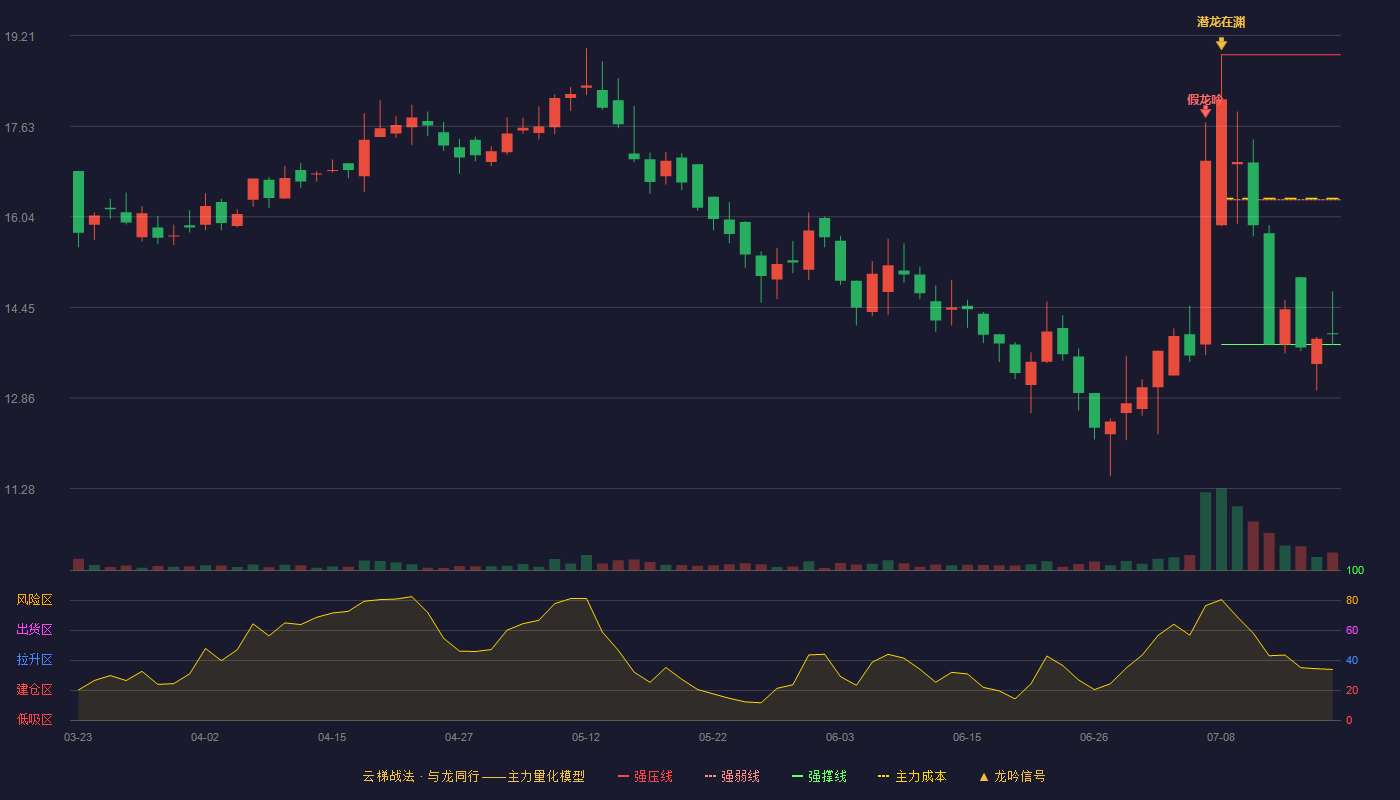The width and height of the screenshot is (1400, 800).
Task: Click the 06-26 date label
Action: [1094, 737]
